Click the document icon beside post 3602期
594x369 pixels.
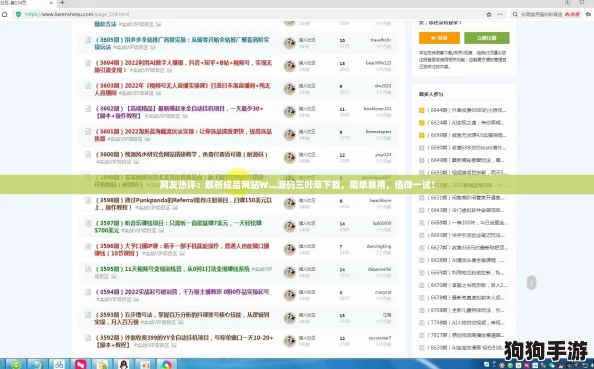[x=88, y=108]
